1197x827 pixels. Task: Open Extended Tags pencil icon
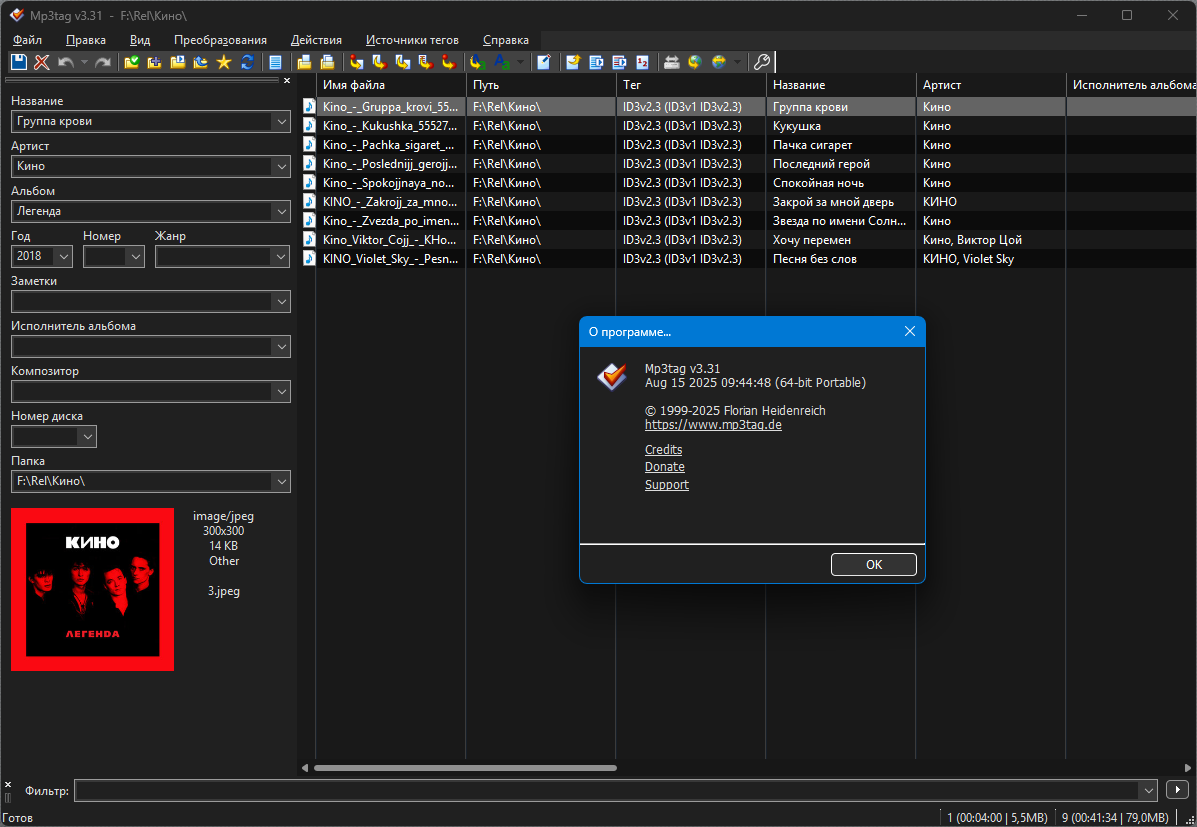(x=544, y=63)
